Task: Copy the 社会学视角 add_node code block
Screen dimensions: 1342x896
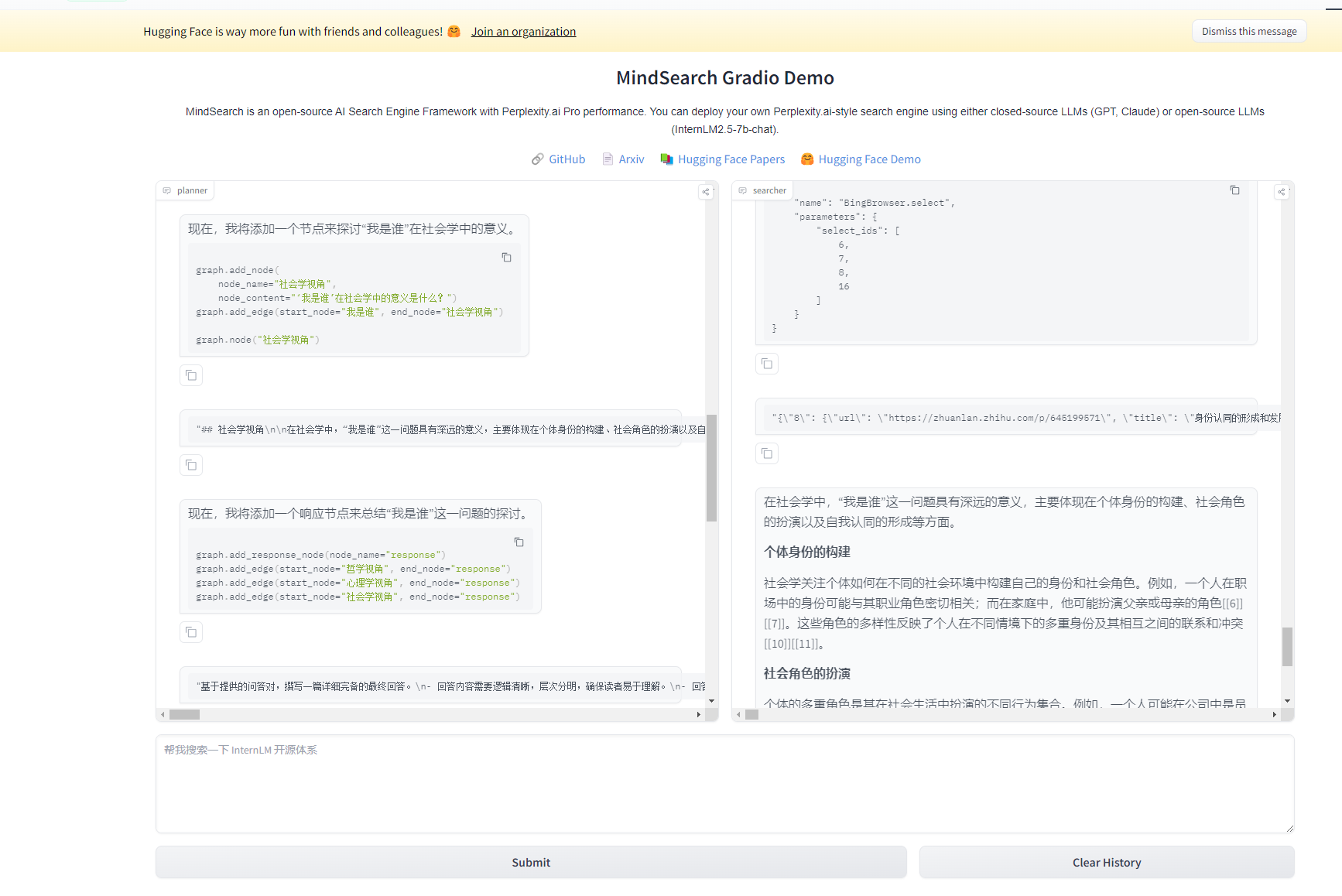Action: click(506, 258)
